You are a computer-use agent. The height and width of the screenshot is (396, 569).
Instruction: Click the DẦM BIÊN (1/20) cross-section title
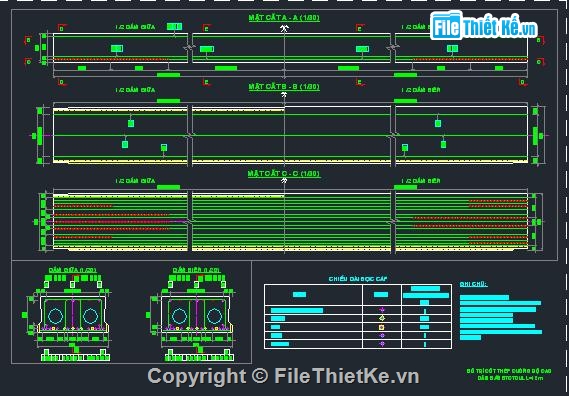196,270
